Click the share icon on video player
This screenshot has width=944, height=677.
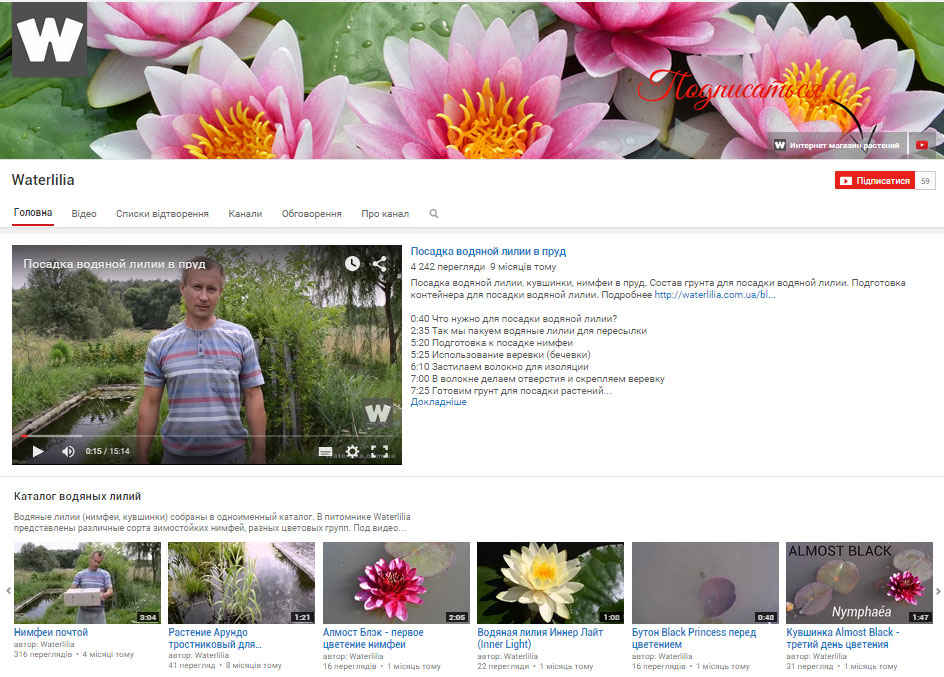click(x=379, y=263)
